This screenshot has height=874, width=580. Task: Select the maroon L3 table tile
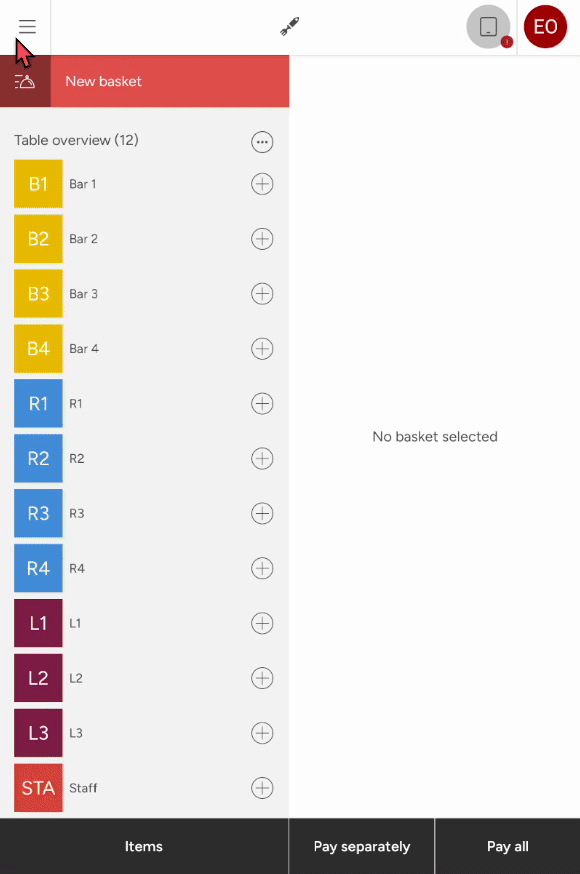(38, 733)
